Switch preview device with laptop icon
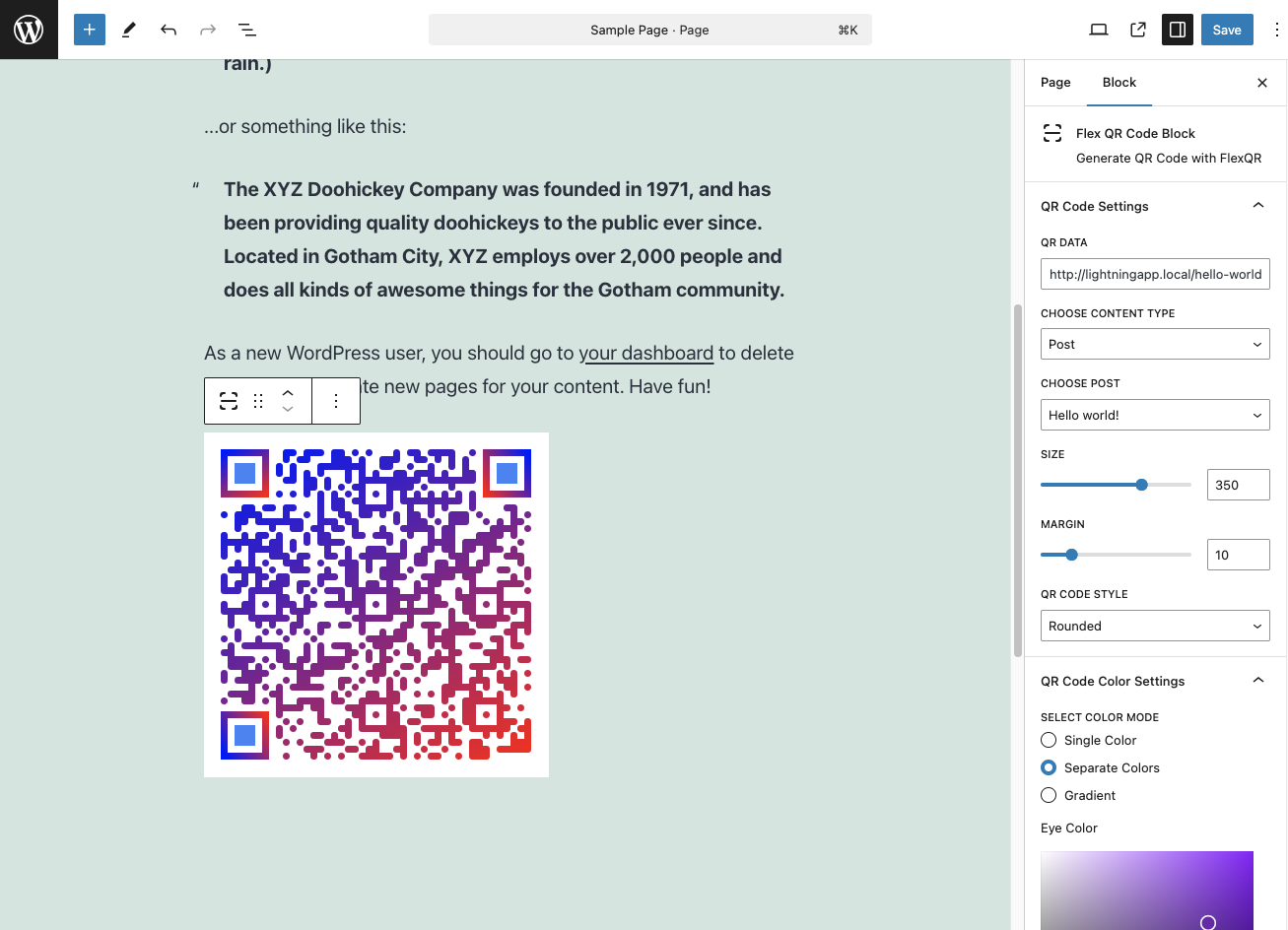The image size is (1288, 930). (1099, 30)
